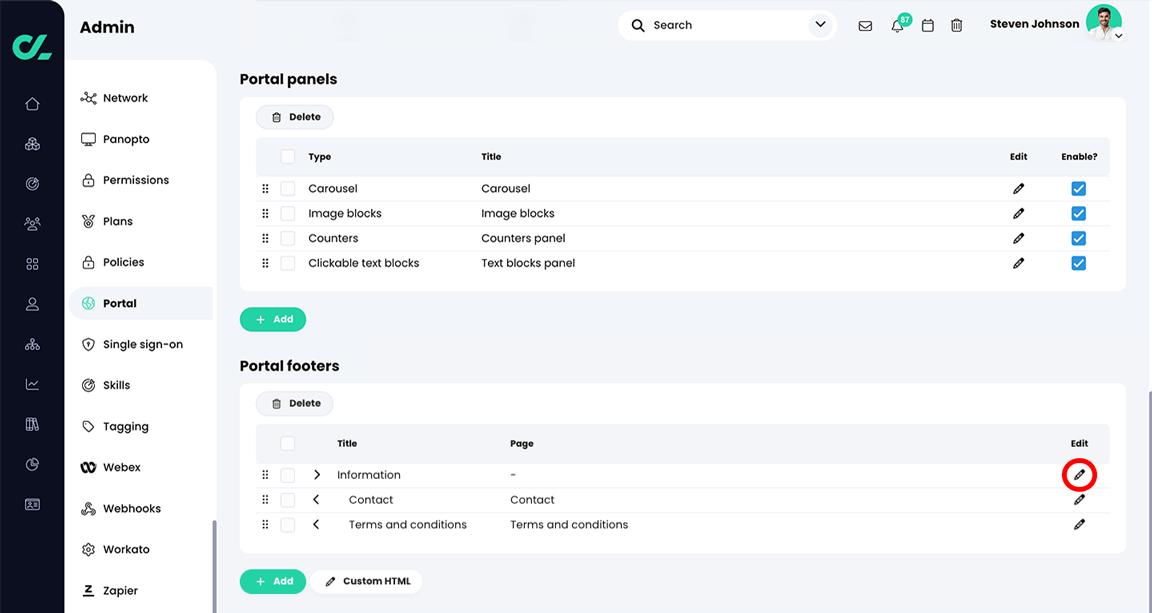Edit the Contact footer via its pencil icon
This screenshot has width=1152, height=613.
[x=1079, y=499]
